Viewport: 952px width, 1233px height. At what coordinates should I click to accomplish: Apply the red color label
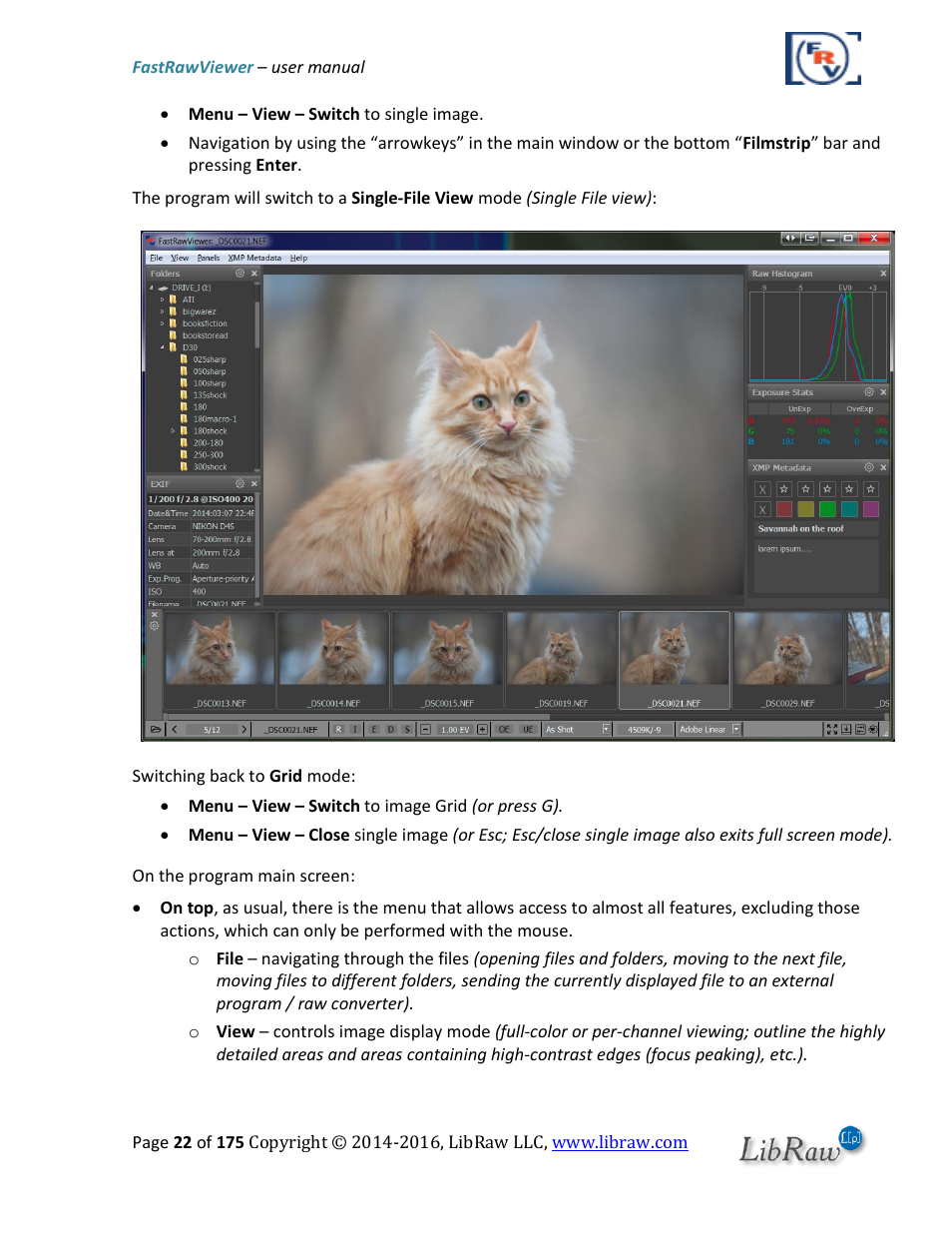(784, 509)
